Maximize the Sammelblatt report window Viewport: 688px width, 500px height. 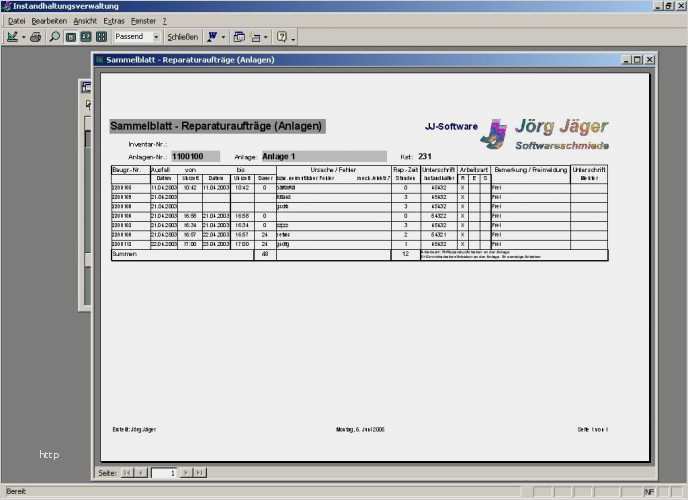coord(637,60)
